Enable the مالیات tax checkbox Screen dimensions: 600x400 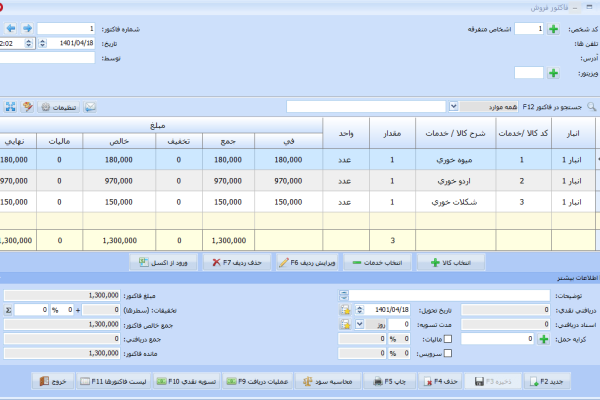click(x=448, y=339)
